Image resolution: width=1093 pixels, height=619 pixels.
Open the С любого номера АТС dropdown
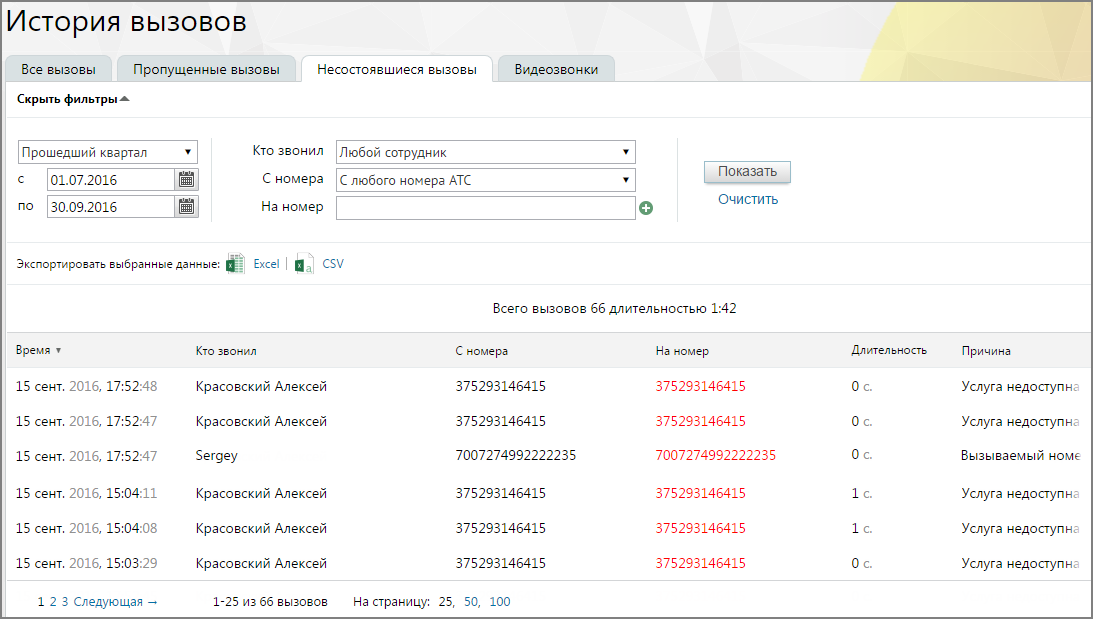[x=486, y=180]
